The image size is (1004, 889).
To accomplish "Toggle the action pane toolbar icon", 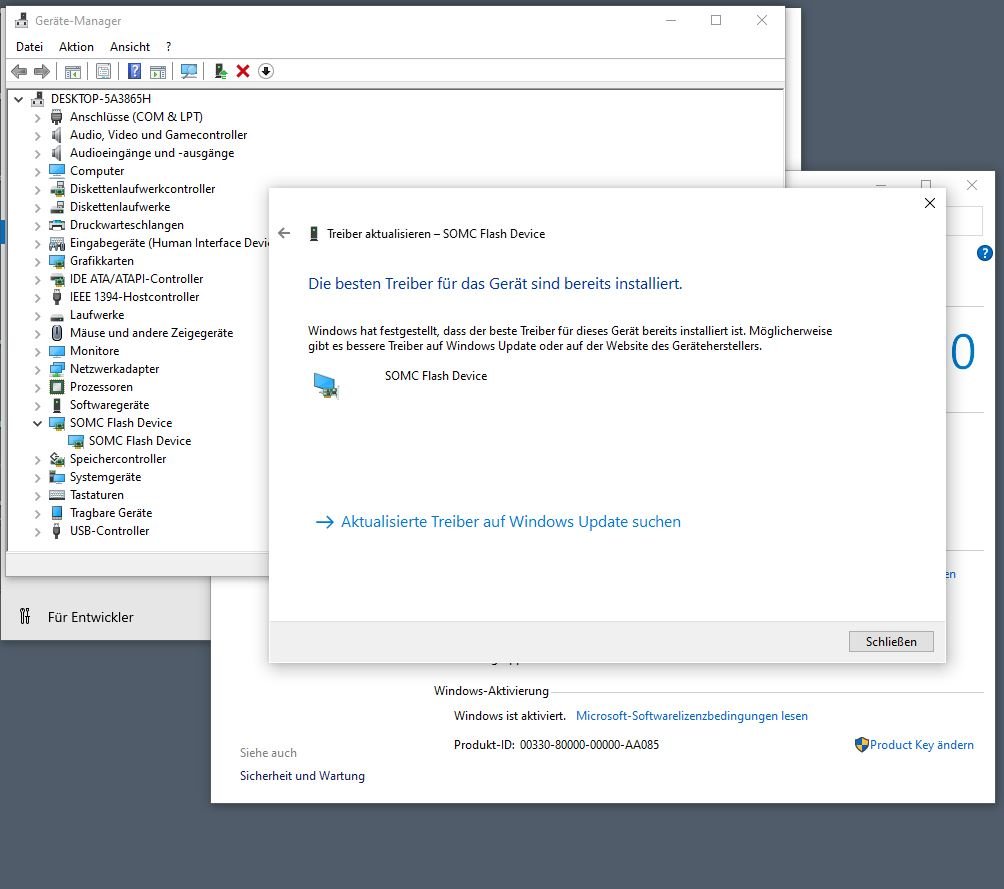I will pos(158,71).
